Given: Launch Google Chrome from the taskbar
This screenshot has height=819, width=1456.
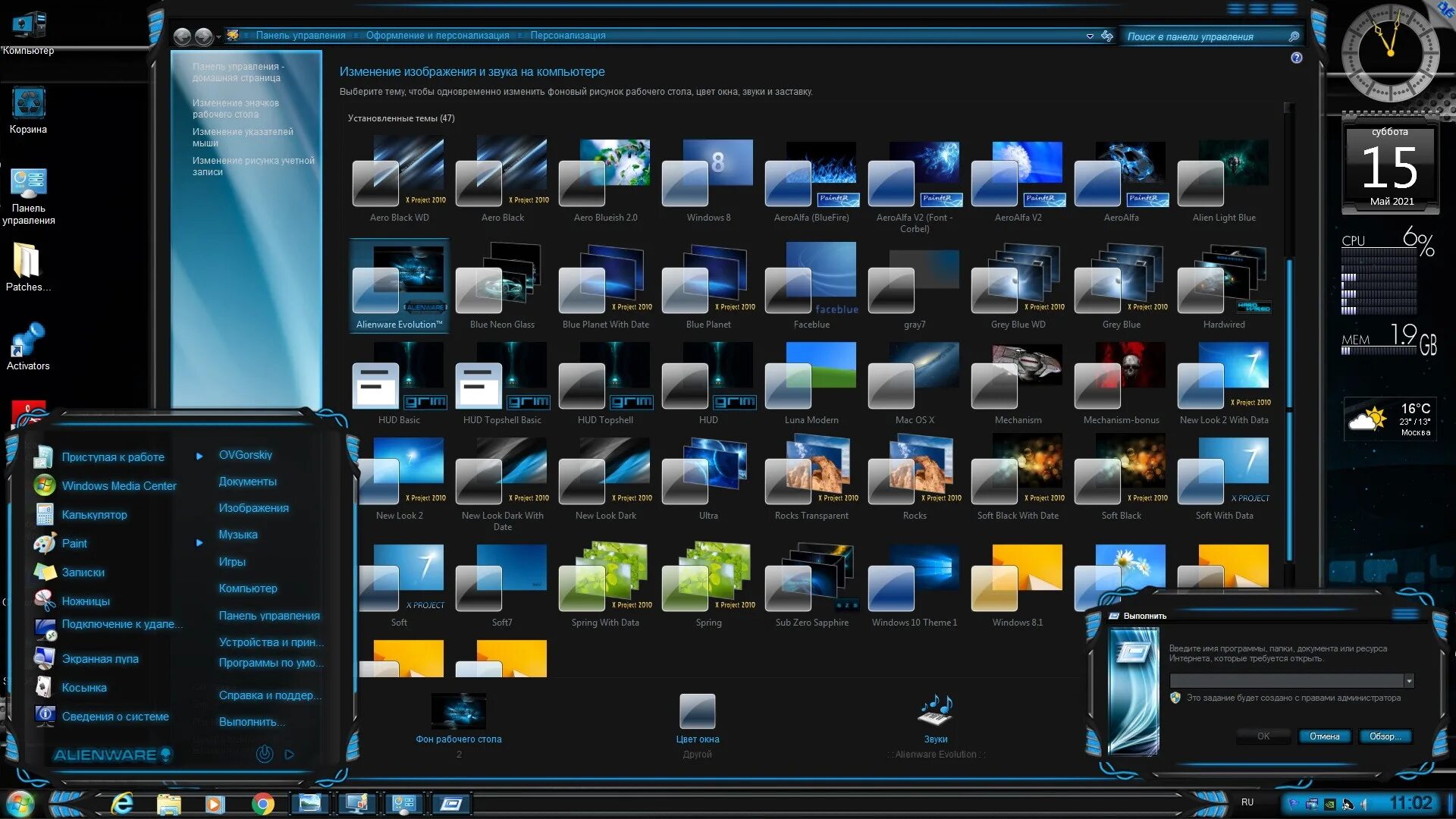Looking at the screenshot, I should click(262, 803).
